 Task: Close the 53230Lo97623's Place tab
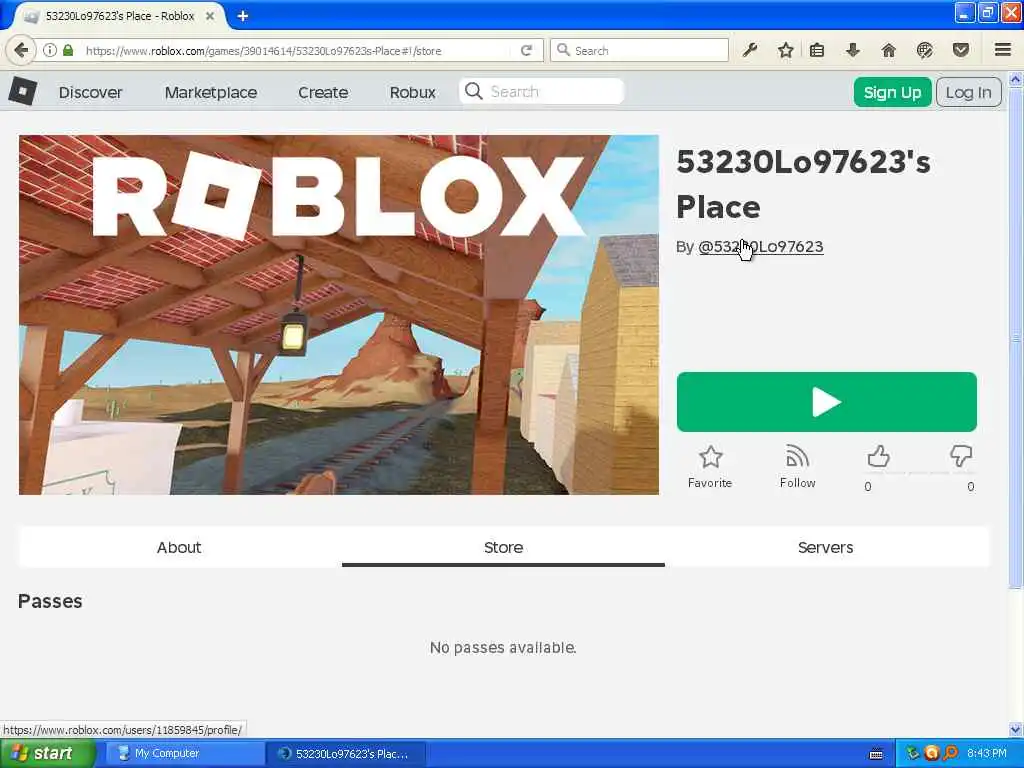tap(210, 16)
